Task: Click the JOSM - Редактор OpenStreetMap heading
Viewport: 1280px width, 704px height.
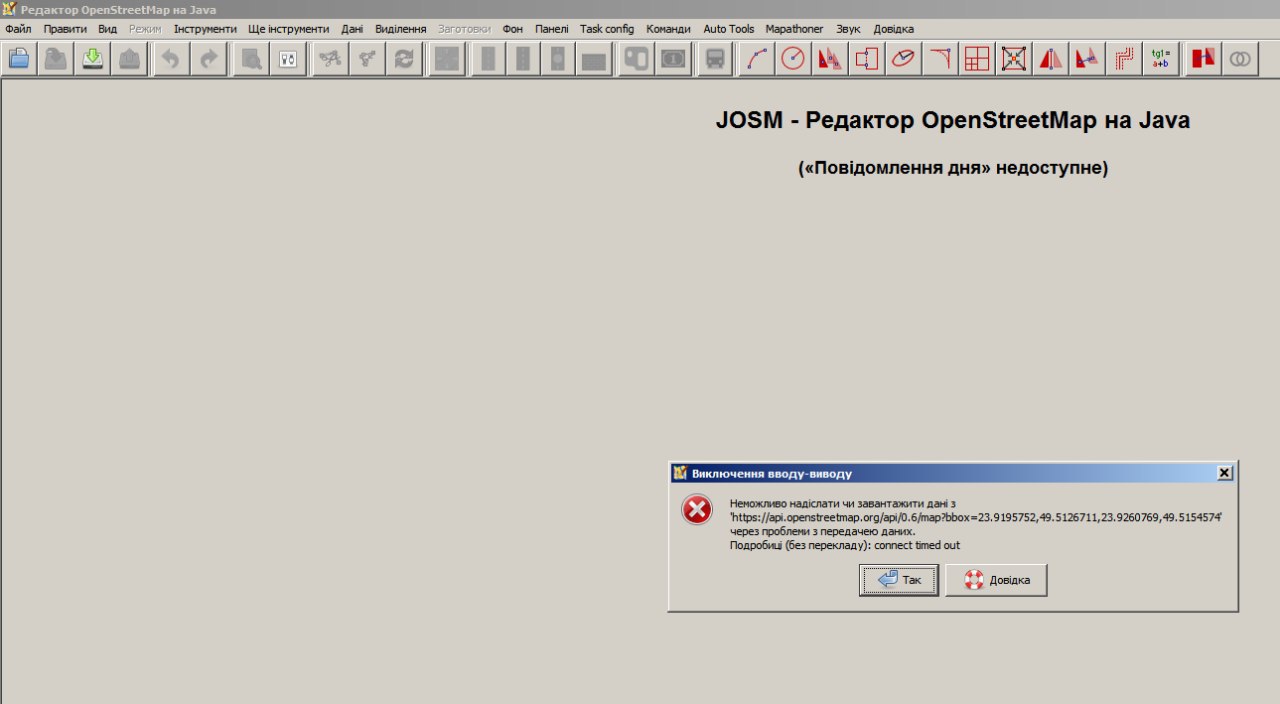Action: tap(953, 121)
